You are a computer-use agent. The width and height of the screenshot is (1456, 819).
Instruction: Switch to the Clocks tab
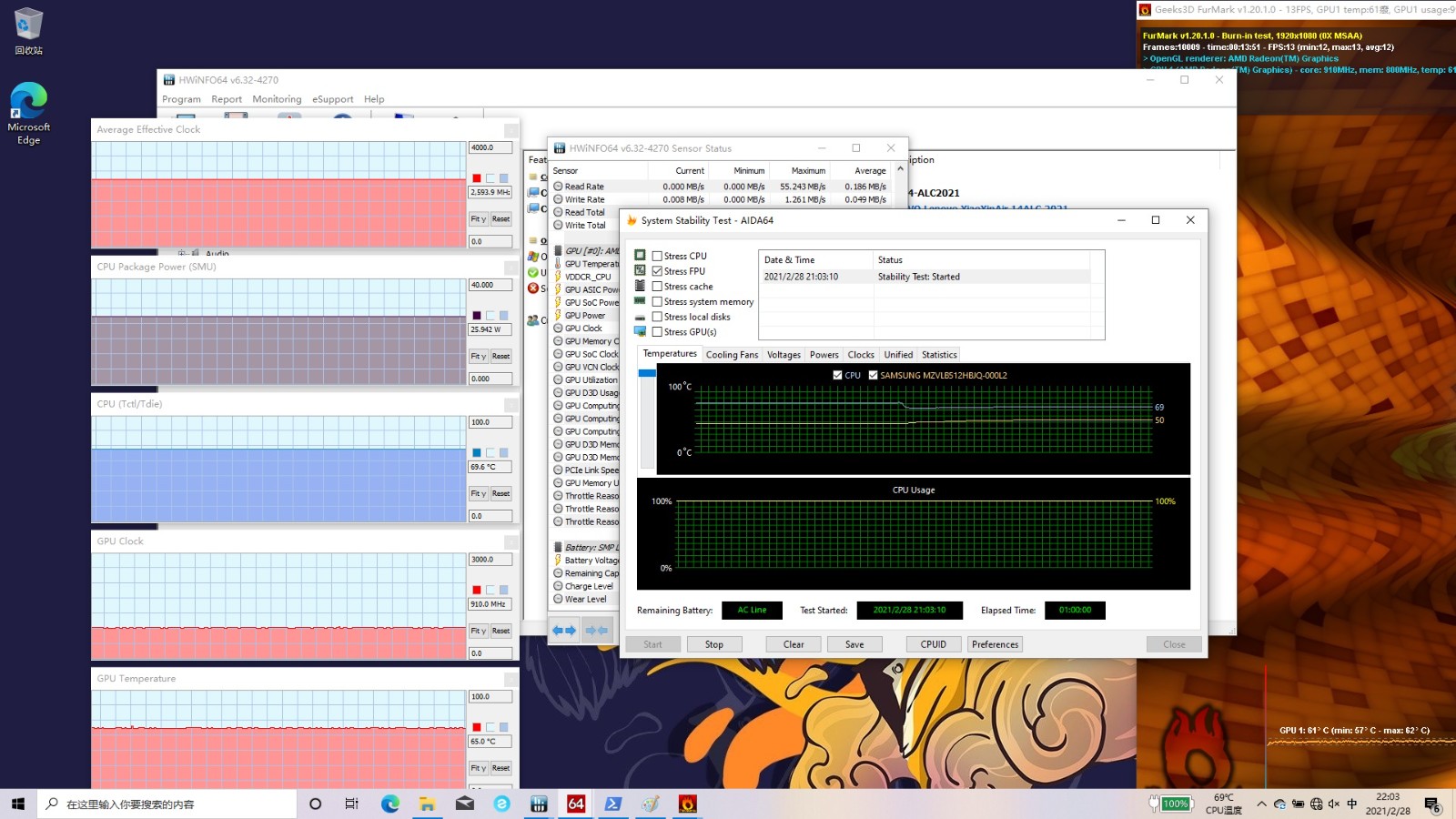pos(861,355)
